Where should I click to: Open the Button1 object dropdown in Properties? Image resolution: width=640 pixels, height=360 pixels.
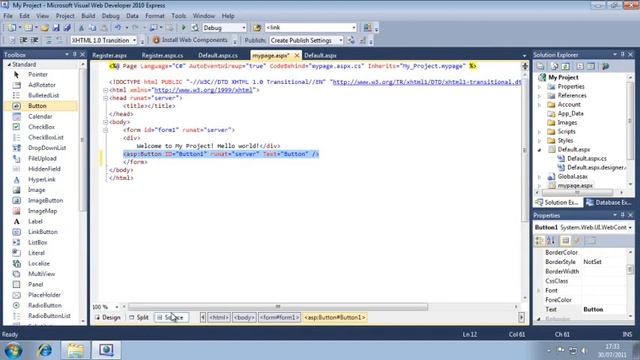pos(630,227)
